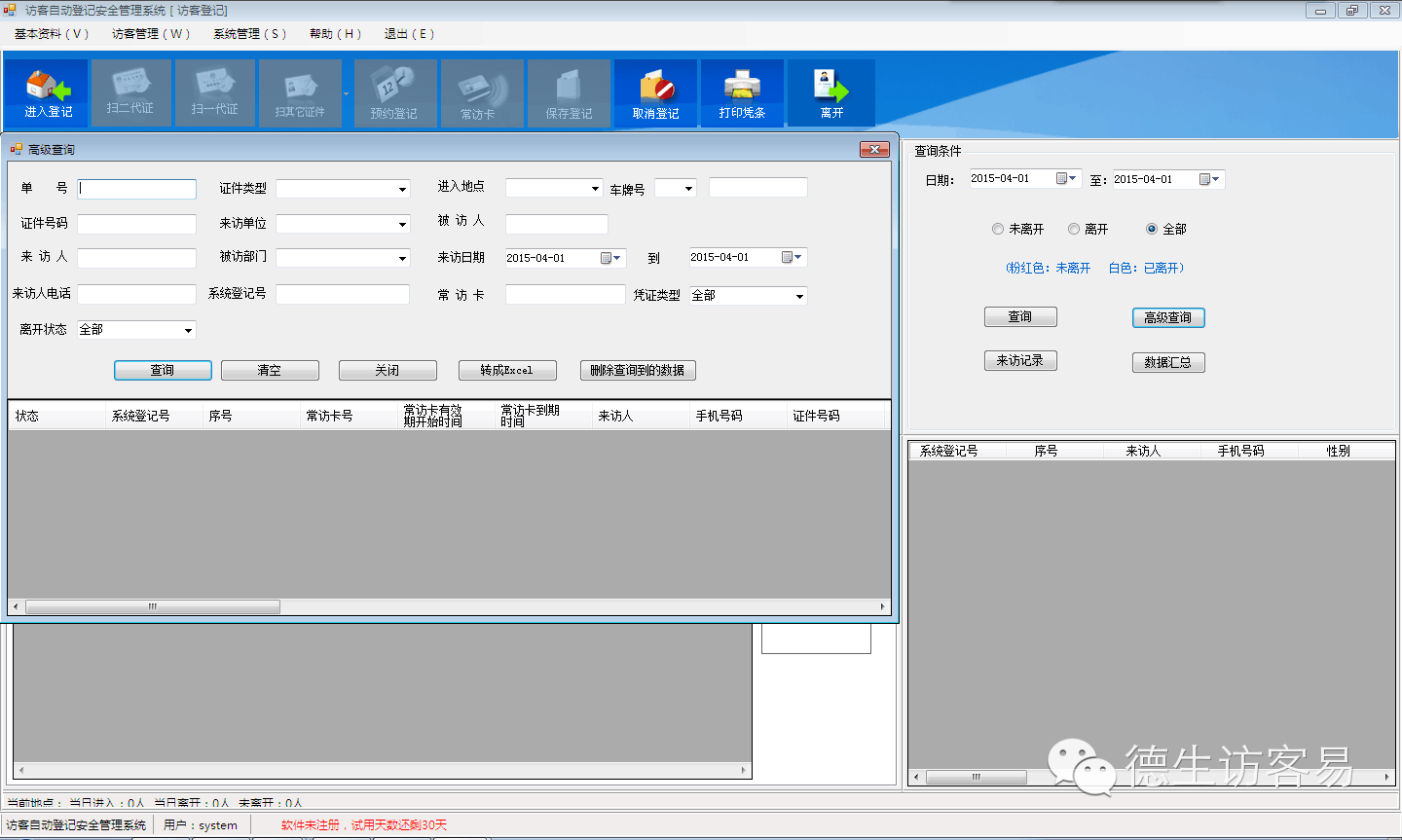Click the 清空 button
1402x840 pixels.
pos(270,370)
